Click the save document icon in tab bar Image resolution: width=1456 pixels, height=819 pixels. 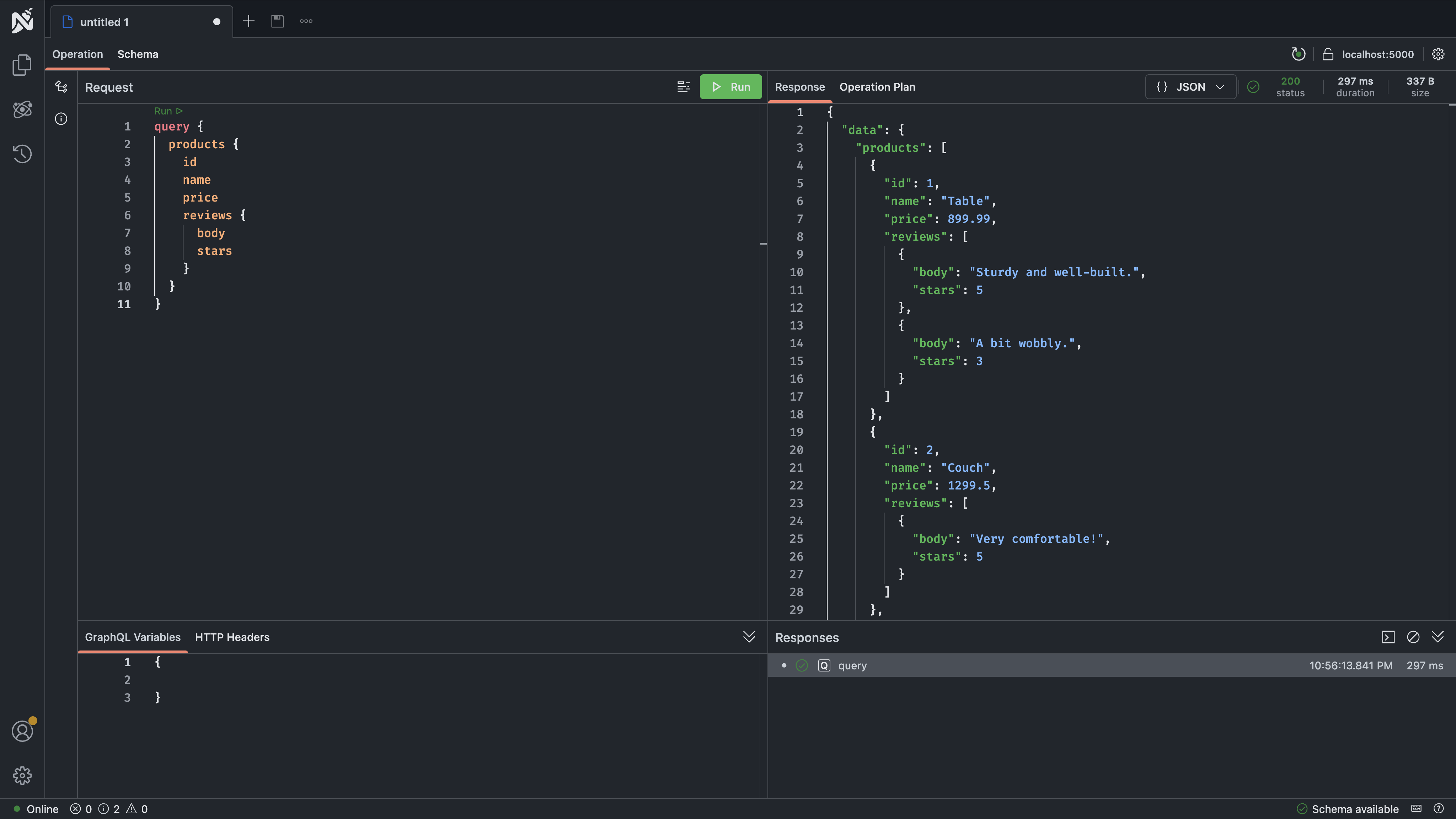(x=277, y=21)
